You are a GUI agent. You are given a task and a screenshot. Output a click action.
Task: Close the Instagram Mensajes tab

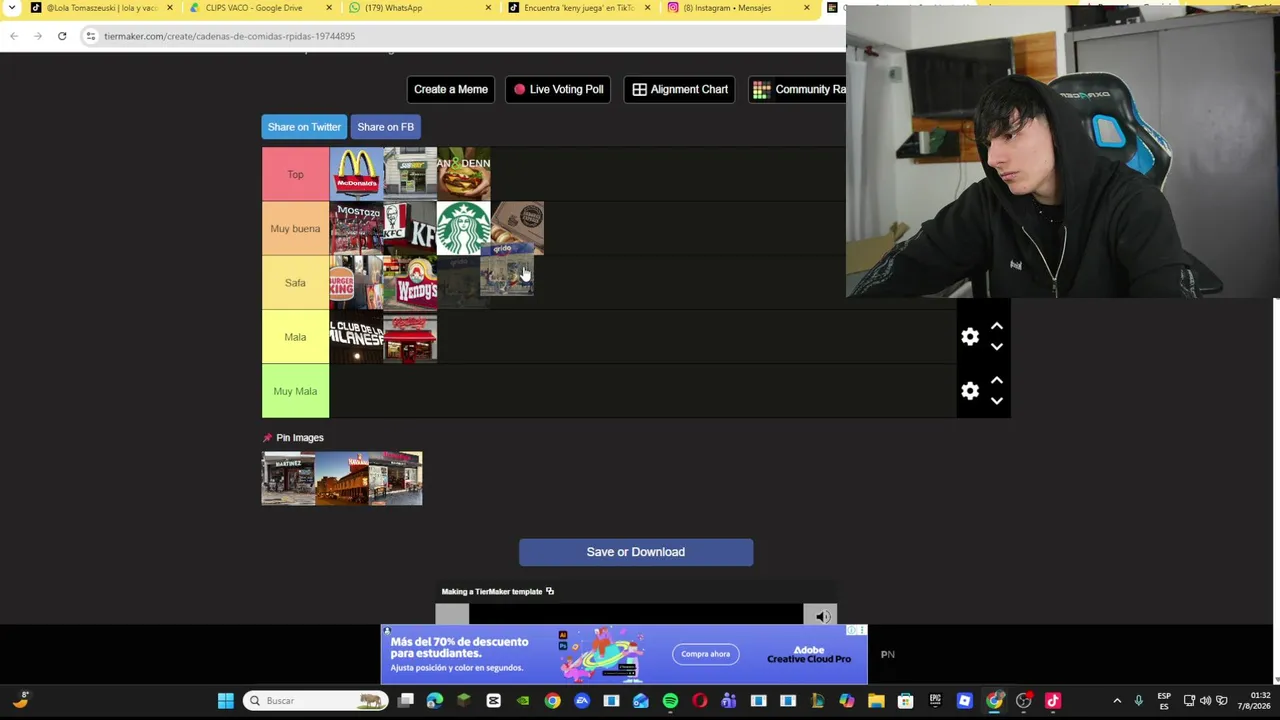click(x=806, y=8)
